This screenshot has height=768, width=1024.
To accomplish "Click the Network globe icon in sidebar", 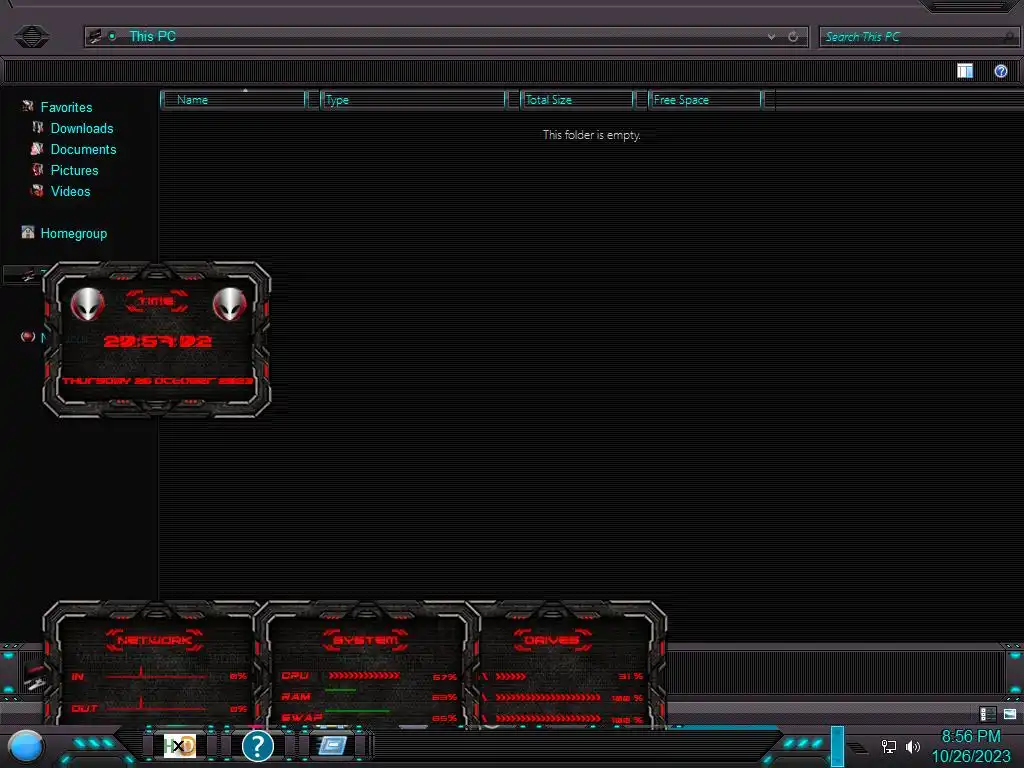I will coord(27,336).
